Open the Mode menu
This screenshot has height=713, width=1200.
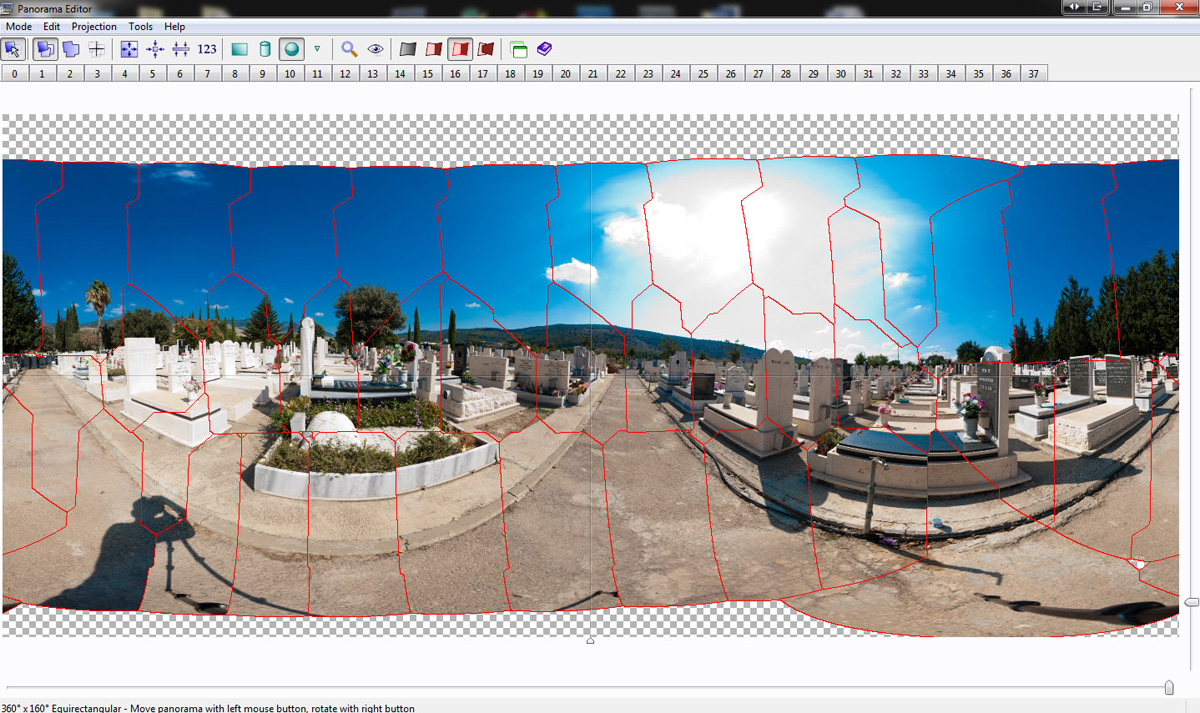point(19,26)
